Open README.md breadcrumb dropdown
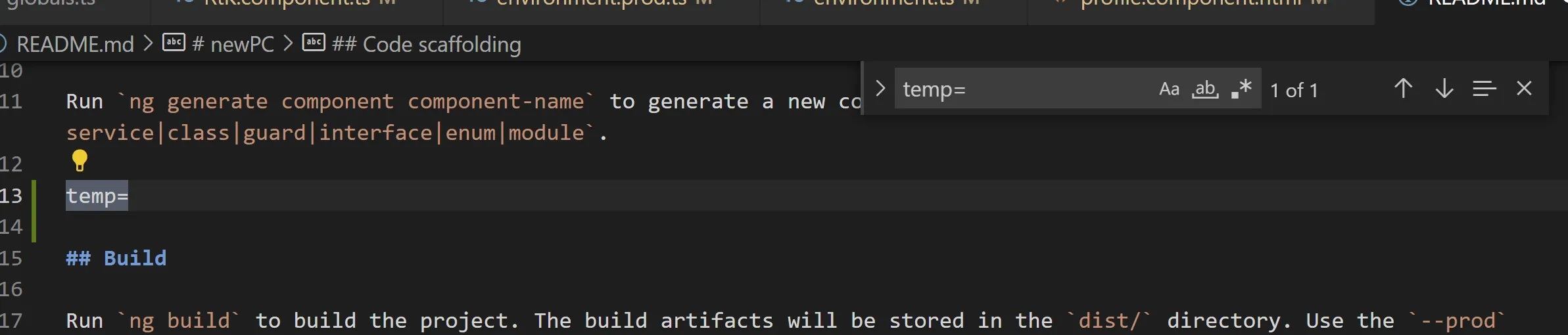 (75, 44)
